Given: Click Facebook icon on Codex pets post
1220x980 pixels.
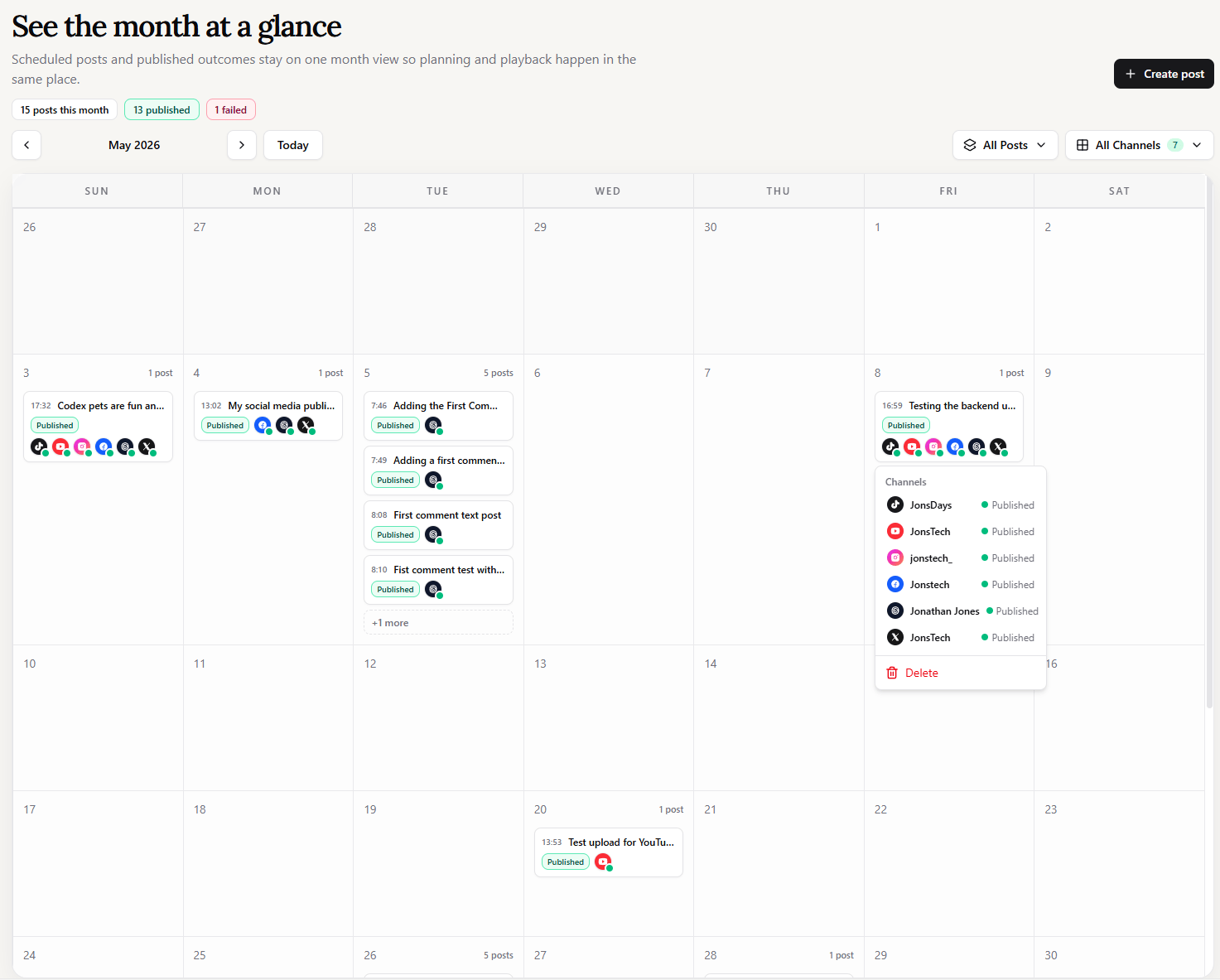Looking at the screenshot, I should pos(104,447).
